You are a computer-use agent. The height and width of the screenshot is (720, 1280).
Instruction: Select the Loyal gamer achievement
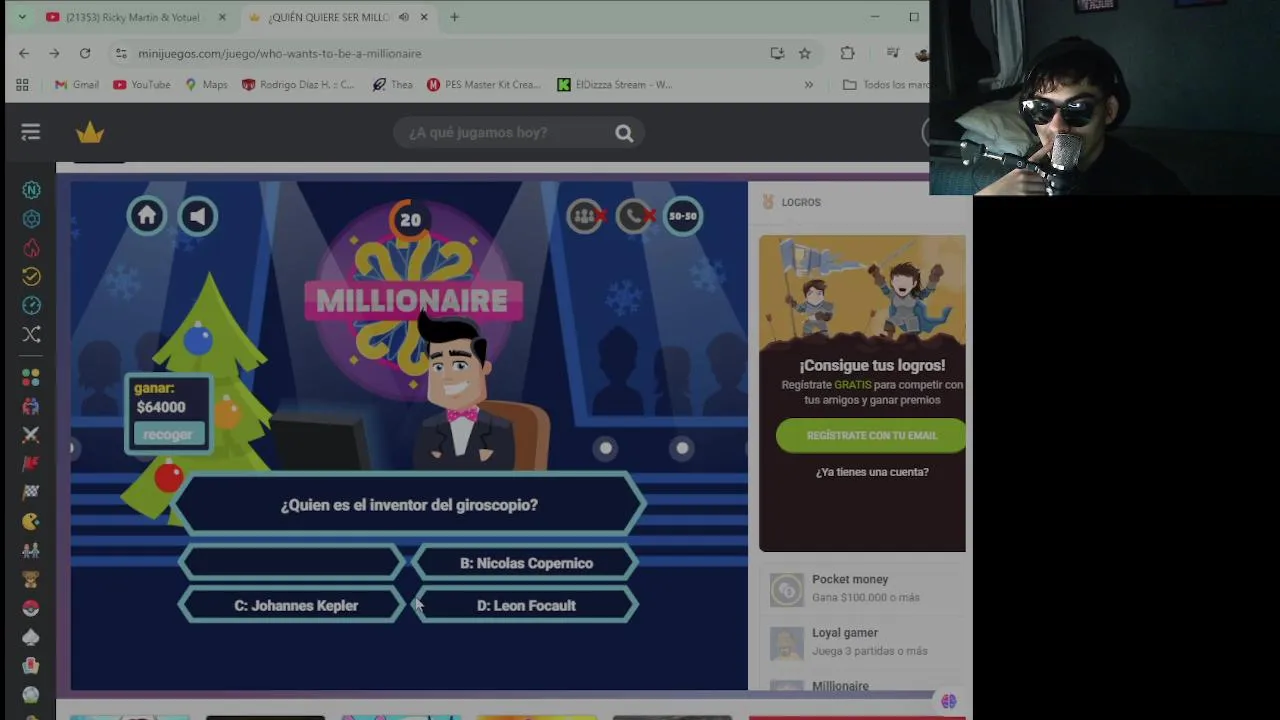pyautogui.click(x=862, y=642)
